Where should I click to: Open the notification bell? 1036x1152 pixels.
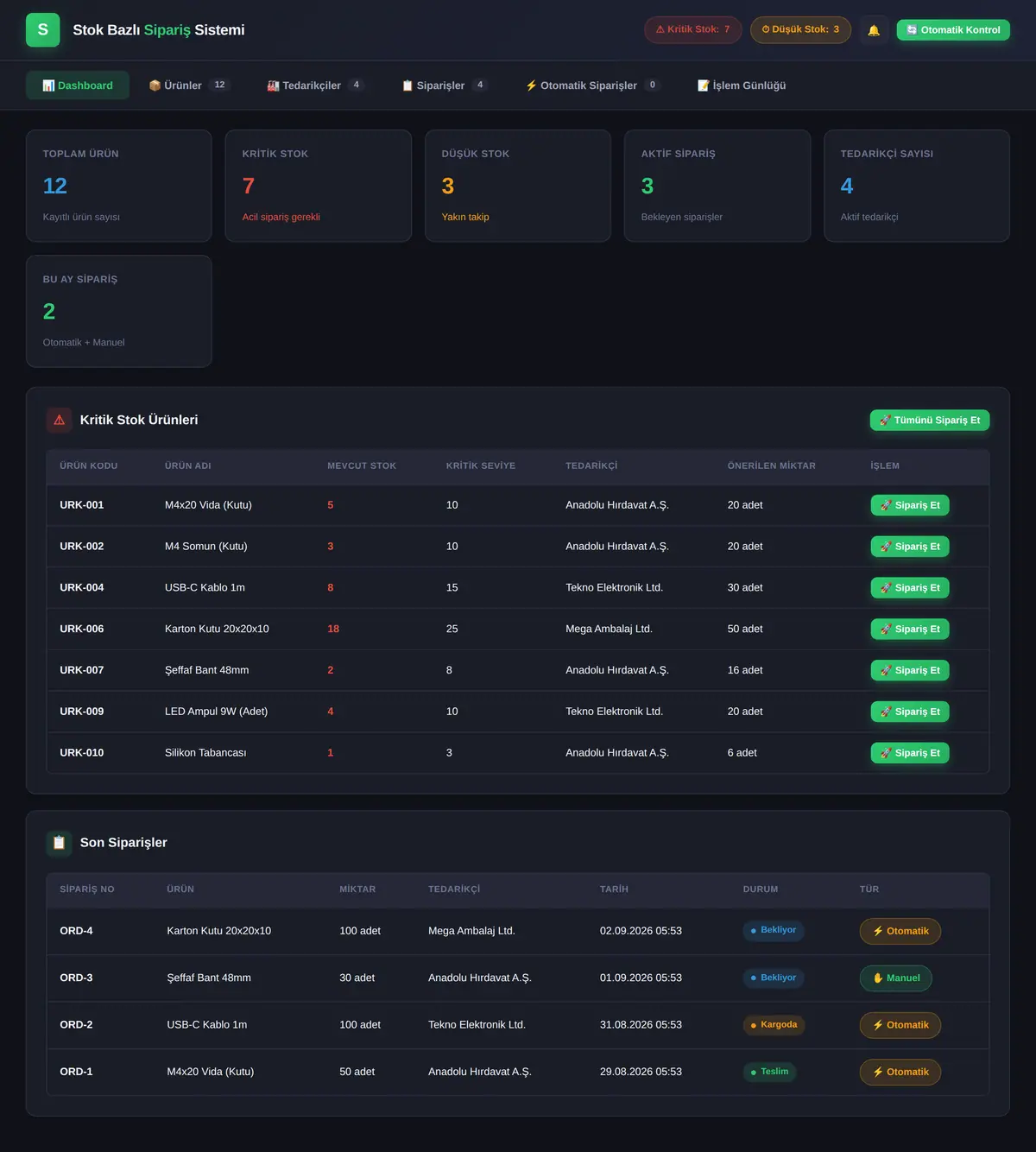(874, 30)
